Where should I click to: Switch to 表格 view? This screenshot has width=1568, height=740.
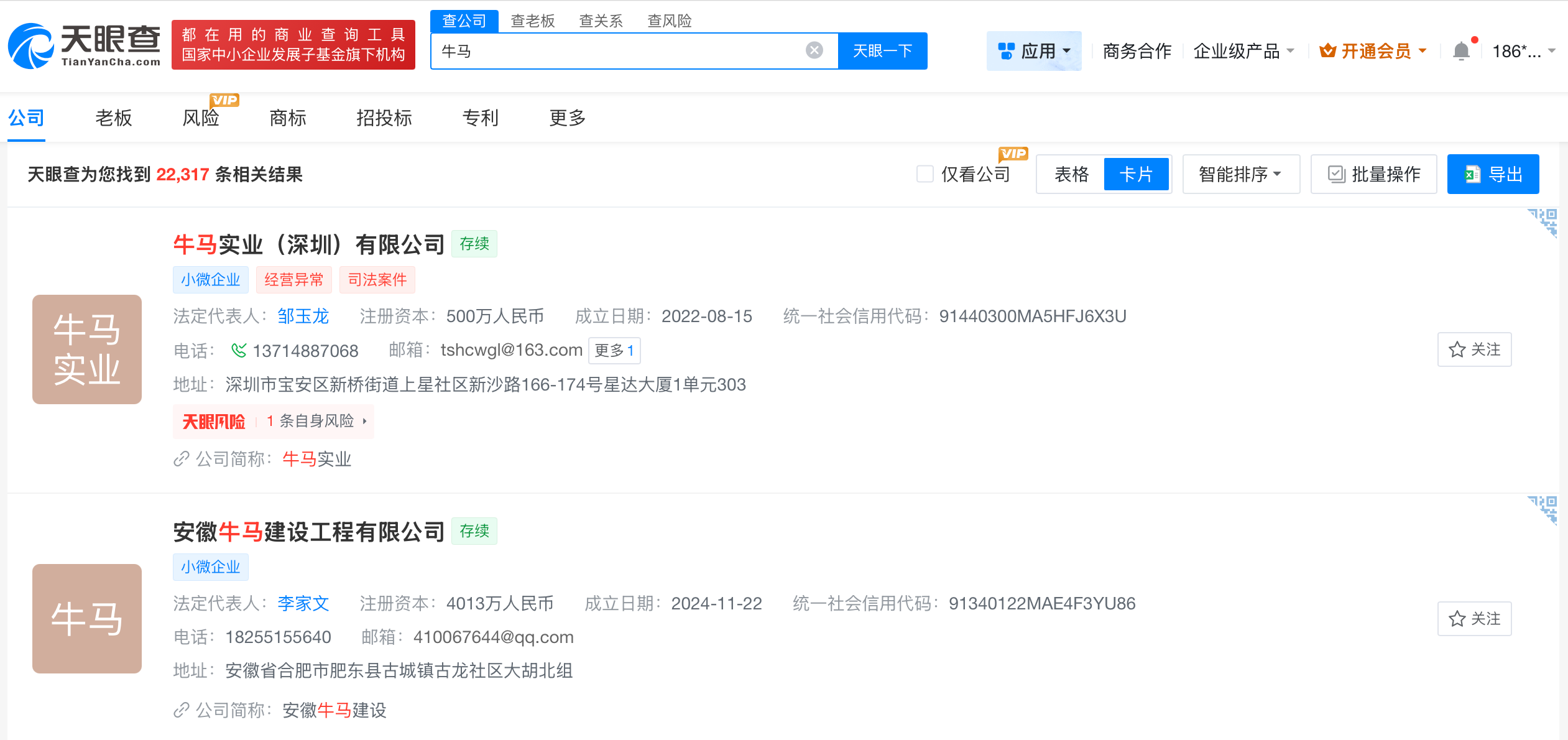coord(1071,174)
